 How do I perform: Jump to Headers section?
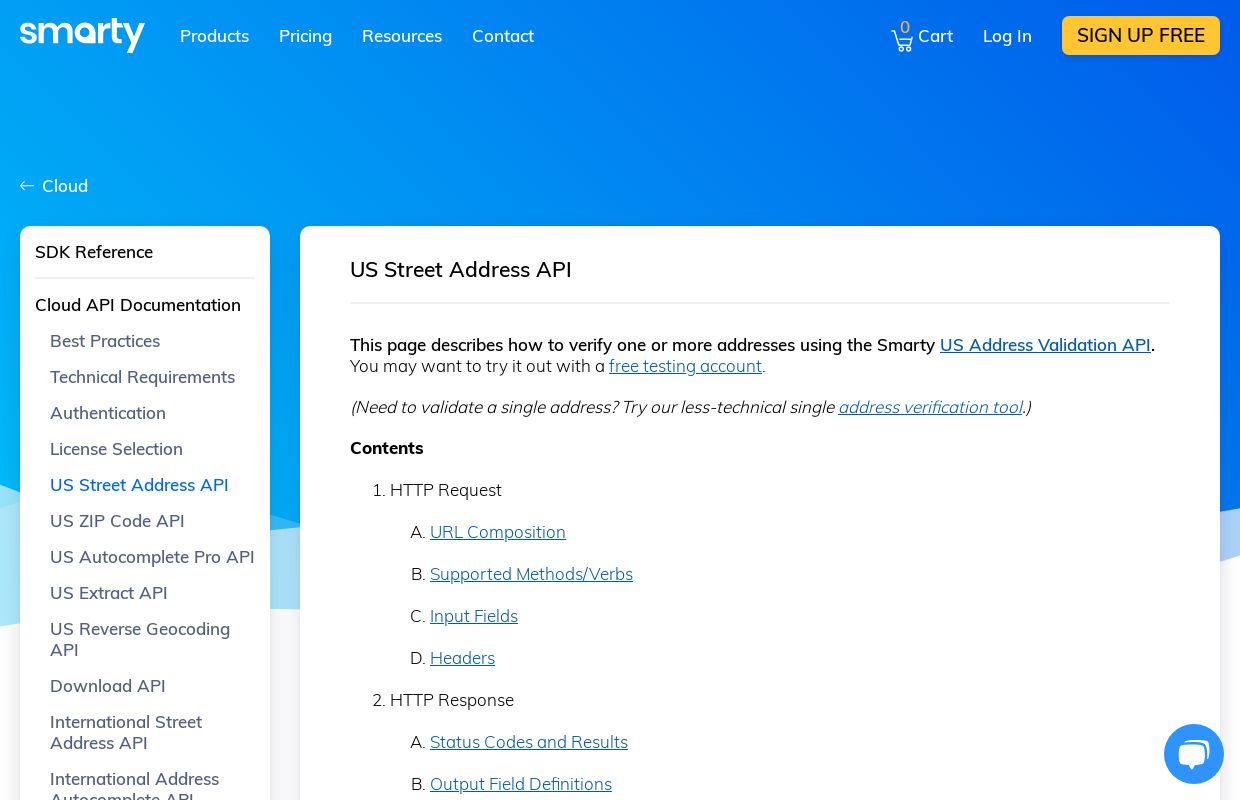[x=462, y=658]
